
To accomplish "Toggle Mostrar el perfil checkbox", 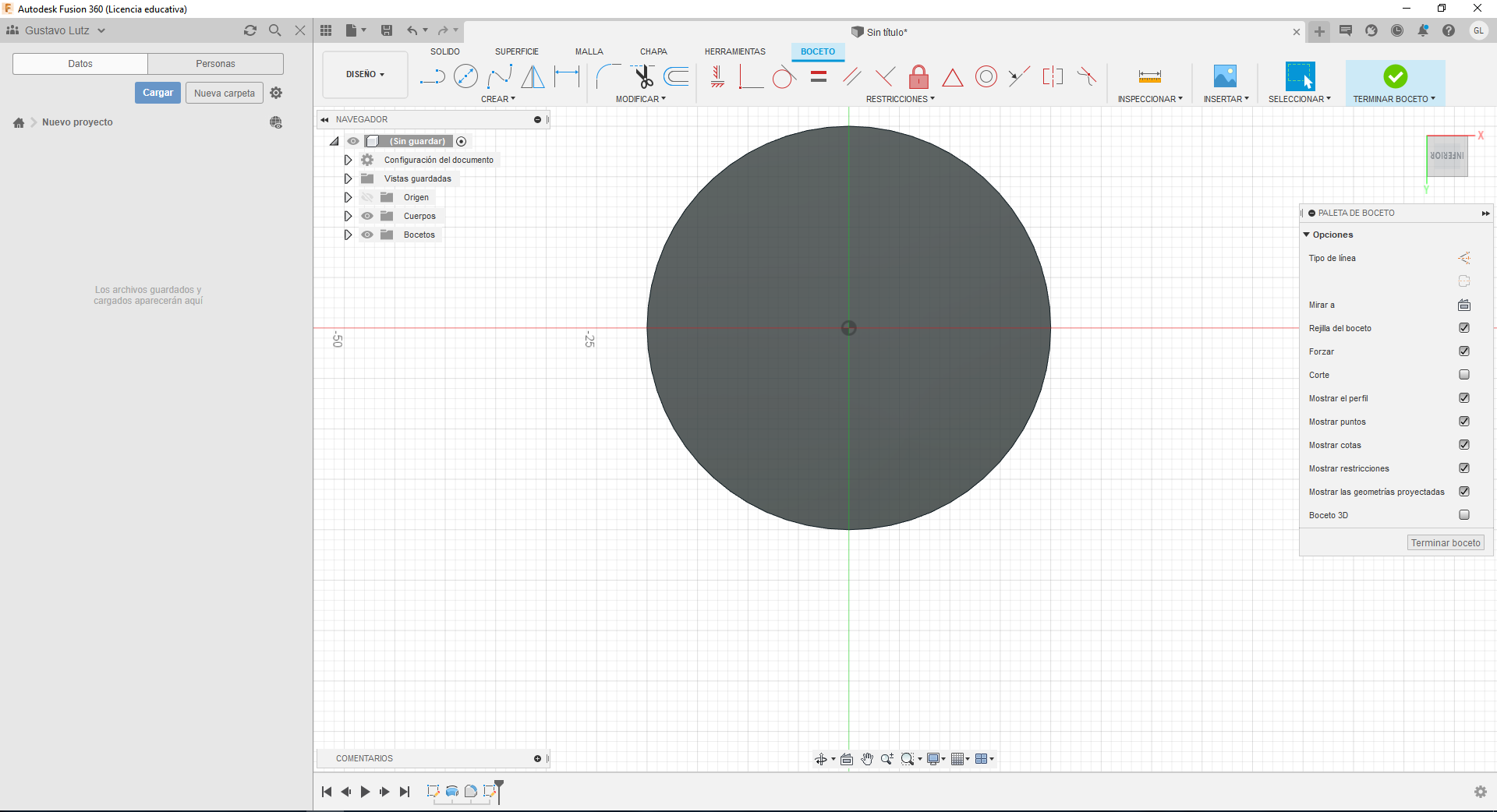I will pos(1464,398).
